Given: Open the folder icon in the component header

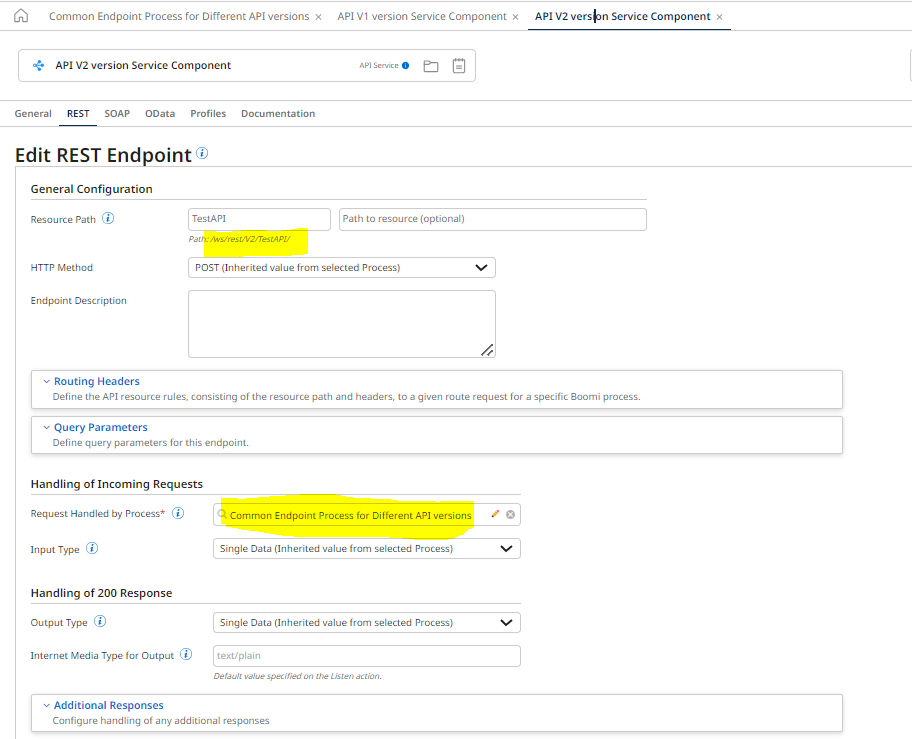Looking at the screenshot, I should tap(431, 65).
